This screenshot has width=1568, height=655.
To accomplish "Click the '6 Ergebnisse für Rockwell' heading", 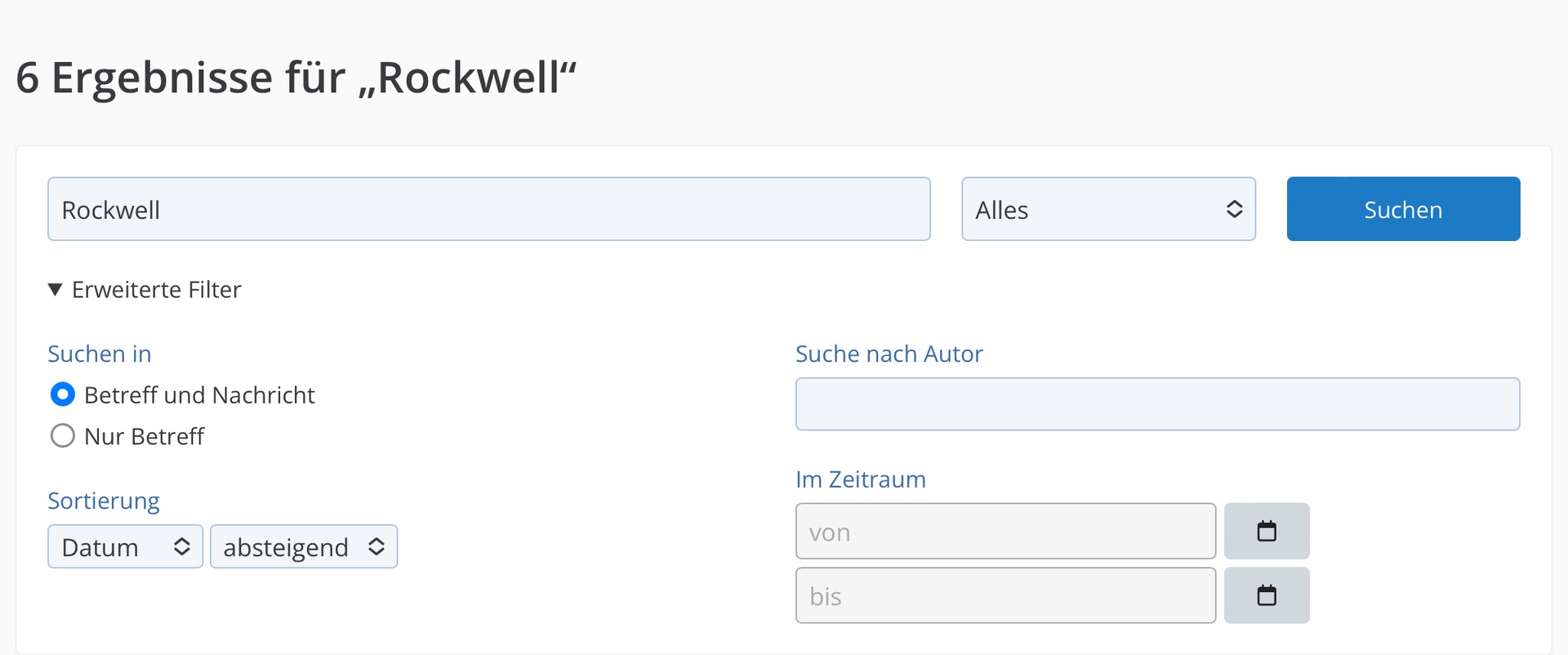I will (x=296, y=78).
